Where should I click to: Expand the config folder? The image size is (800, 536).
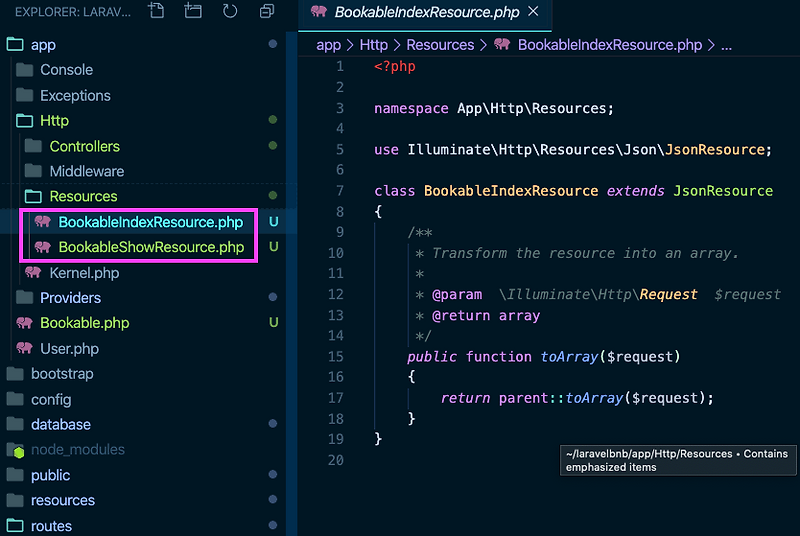[x=143, y=399]
